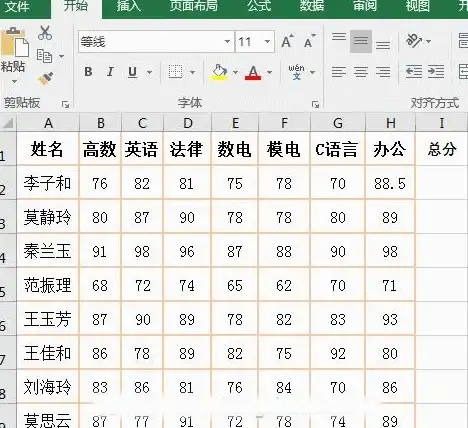
Task: Click name cell 范振理
Action: 48,285
